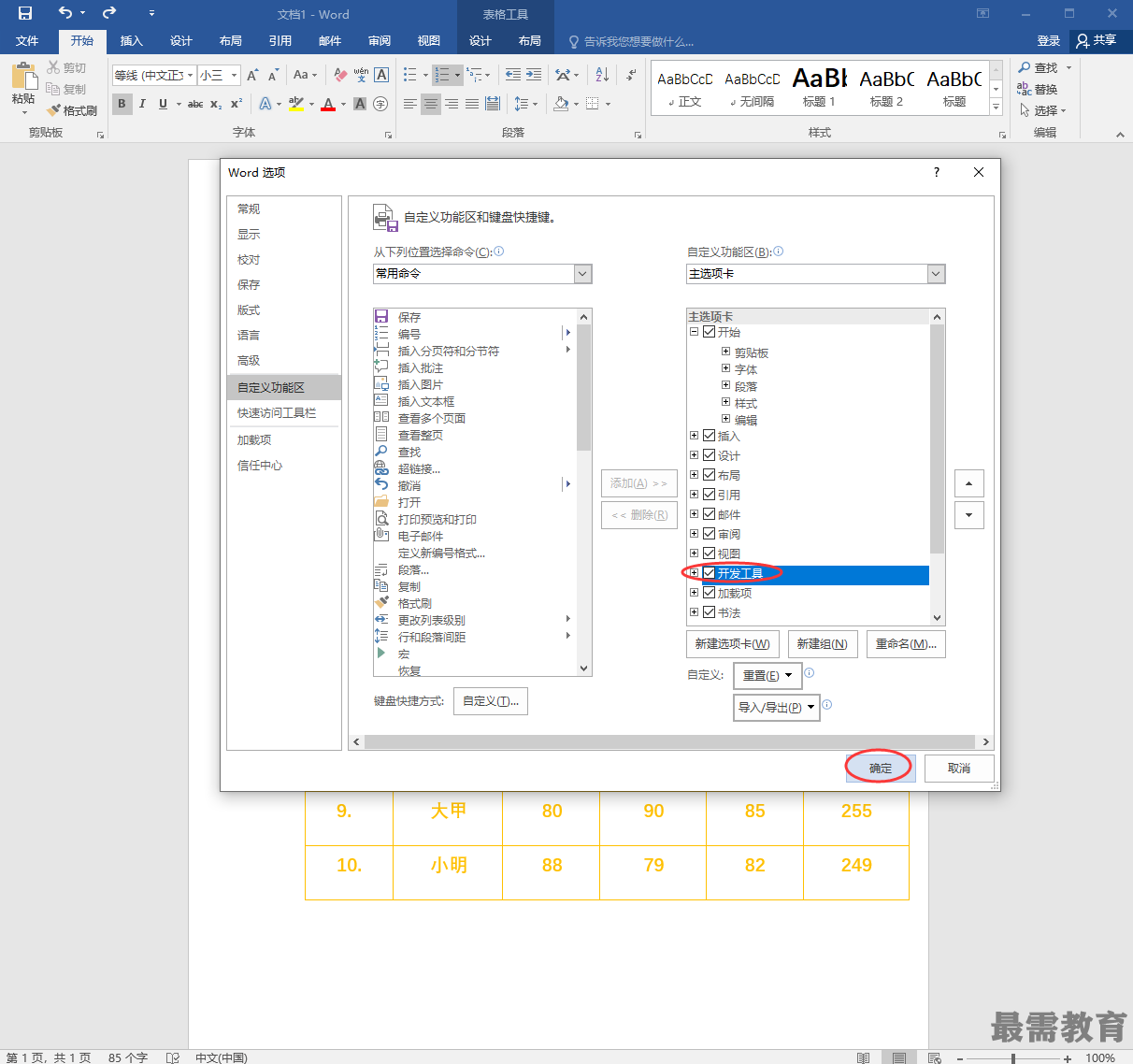The image size is (1133, 1064).
Task: Open the font name dropdown in the ribbon
Action: pos(191,75)
